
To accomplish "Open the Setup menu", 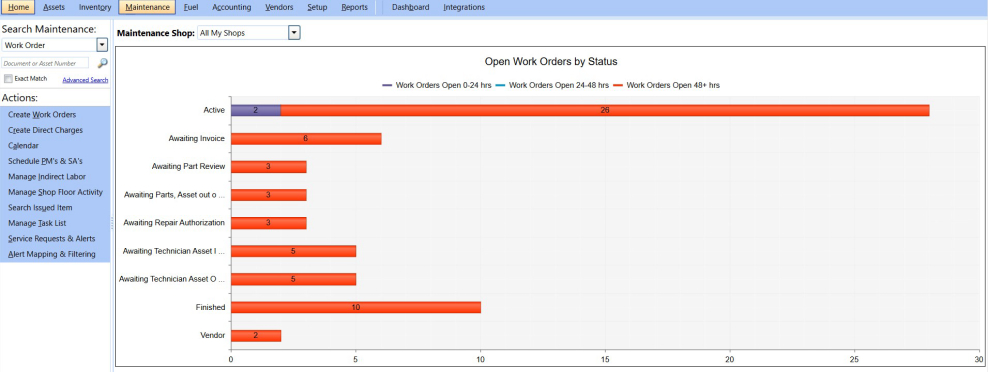I will pyautogui.click(x=317, y=8).
